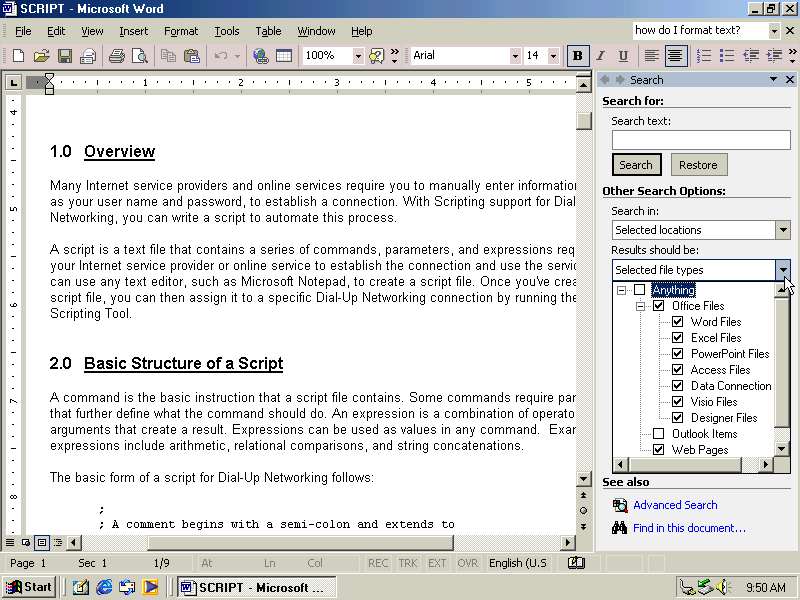
Task: Decrease the indent
Action: [751, 56]
